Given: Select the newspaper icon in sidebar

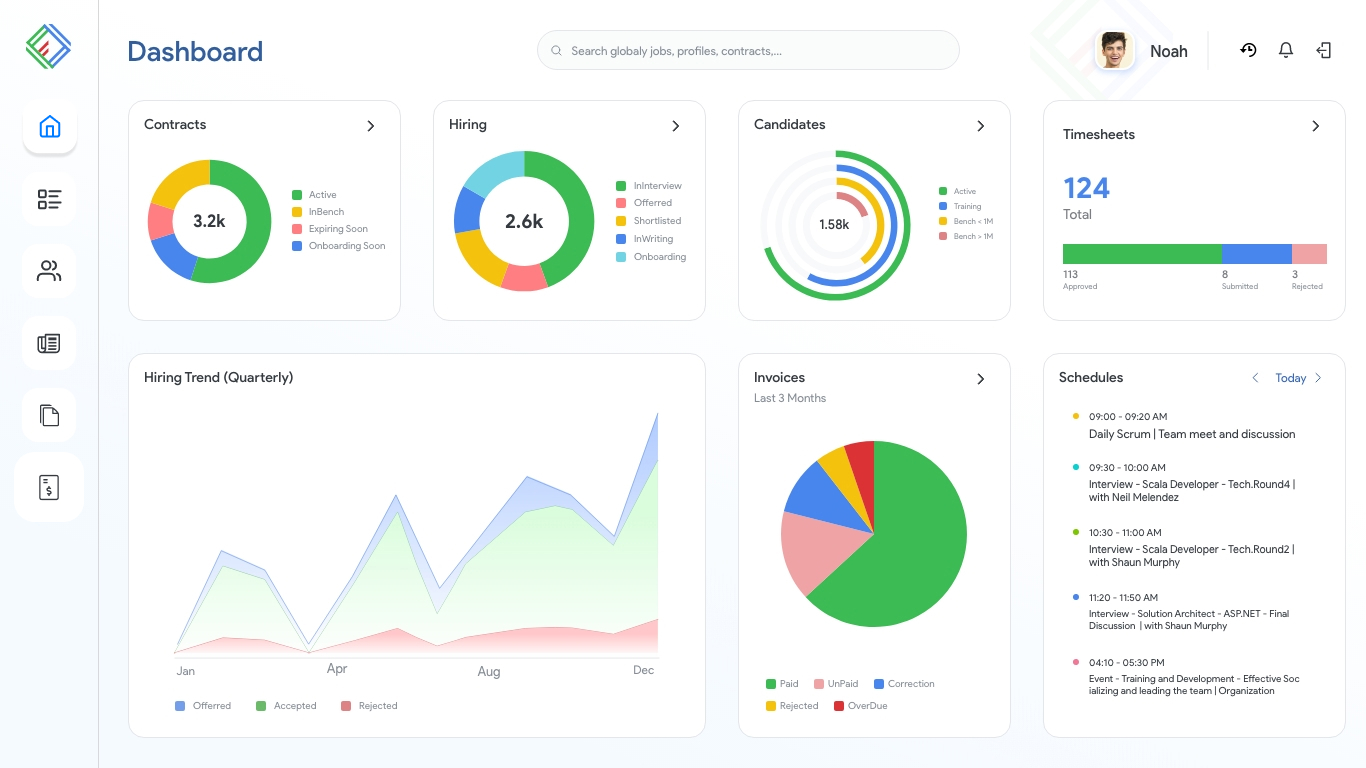Looking at the screenshot, I should click(x=49, y=343).
